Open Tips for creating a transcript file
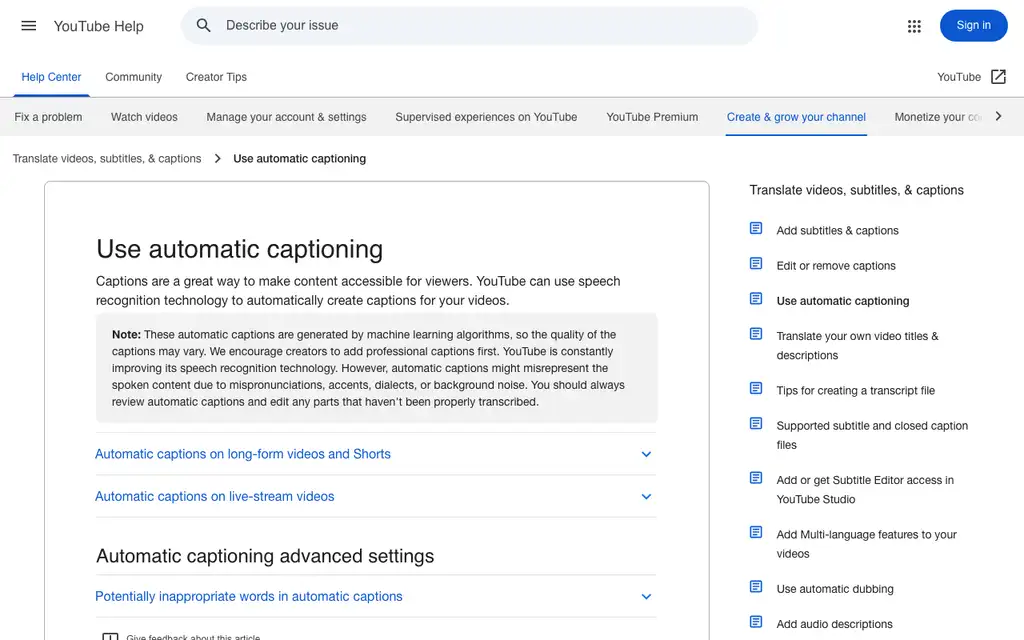Viewport: 1024px width, 640px height. tap(856, 391)
